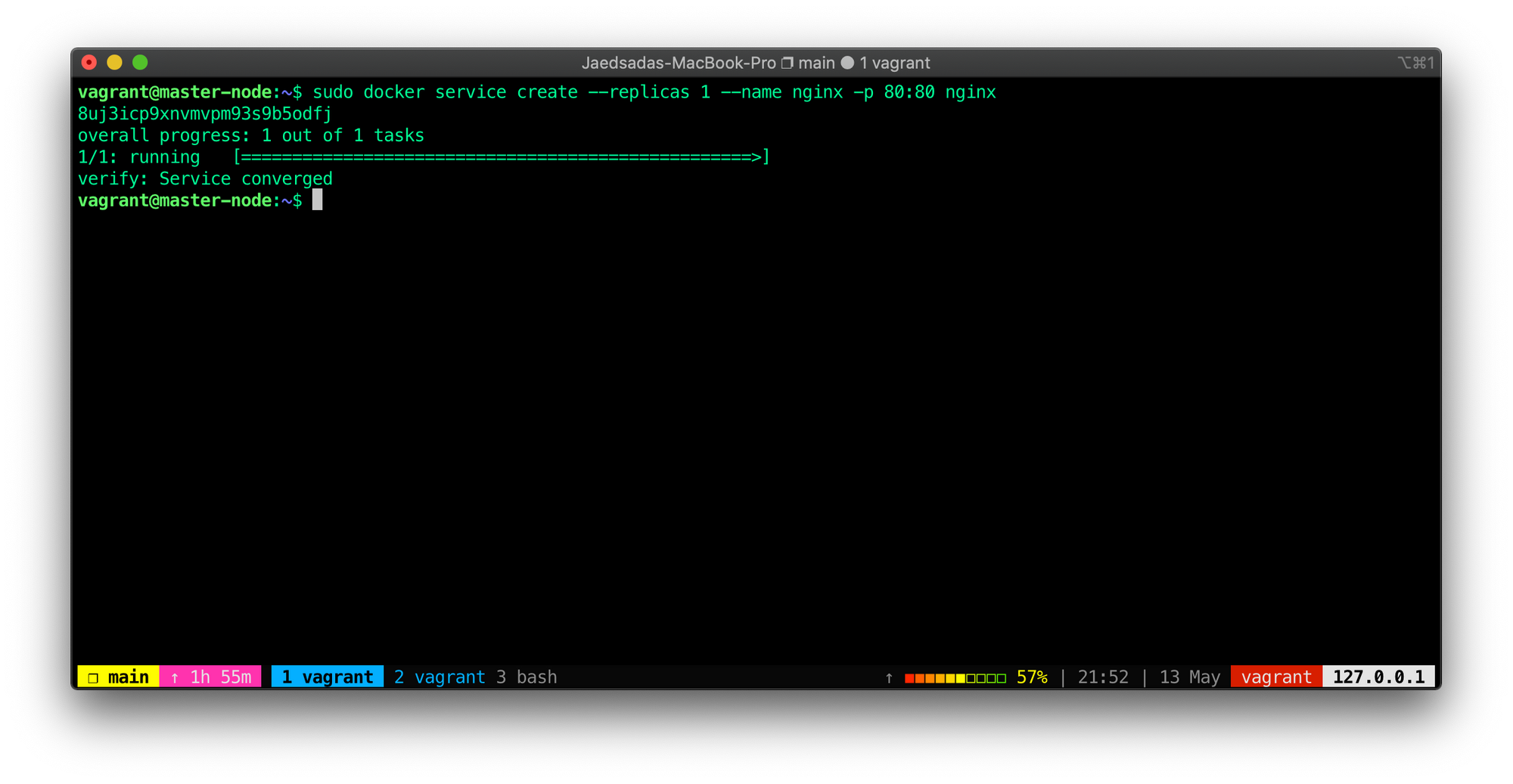This screenshot has width=1513, height=784.
Task: Click the 57% battery percentage
Action: 1032,677
